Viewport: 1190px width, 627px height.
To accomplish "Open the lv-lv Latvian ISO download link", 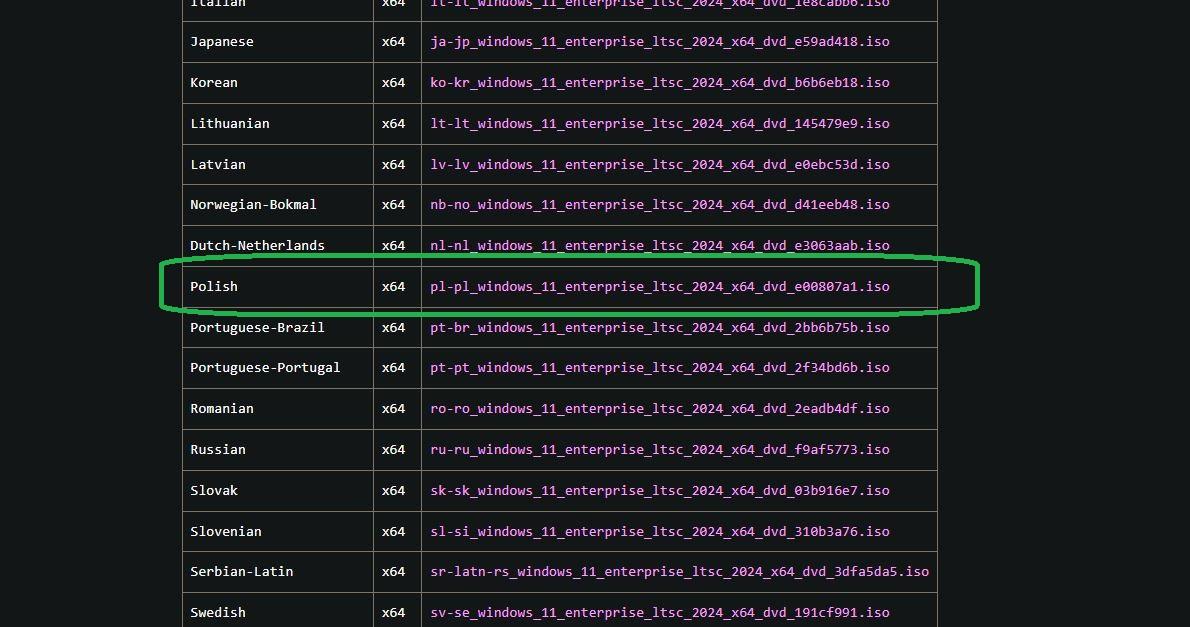I will pyautogui.click(x=660, y=165).
